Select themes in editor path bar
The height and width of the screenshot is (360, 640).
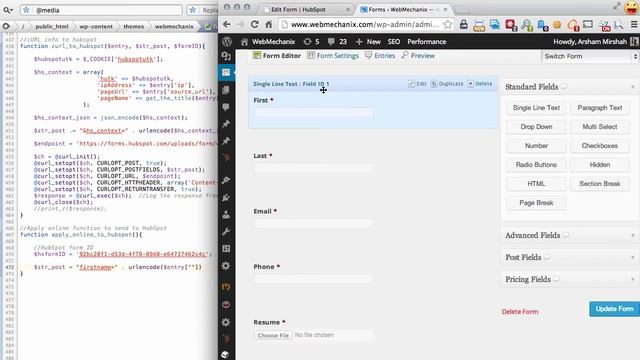[x=134, y=27]
